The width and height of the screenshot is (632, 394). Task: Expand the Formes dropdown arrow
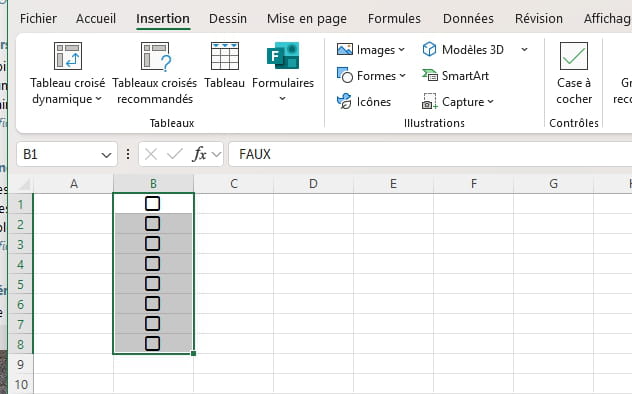[402, 75]
